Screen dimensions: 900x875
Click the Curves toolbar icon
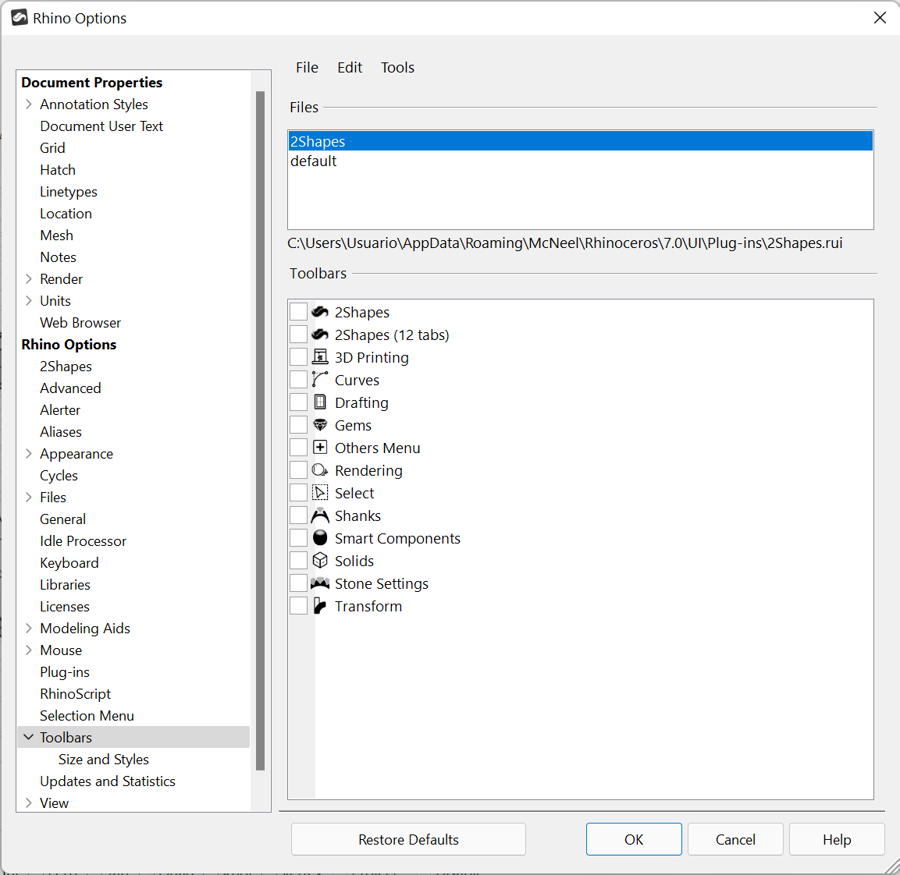point(320,380)
